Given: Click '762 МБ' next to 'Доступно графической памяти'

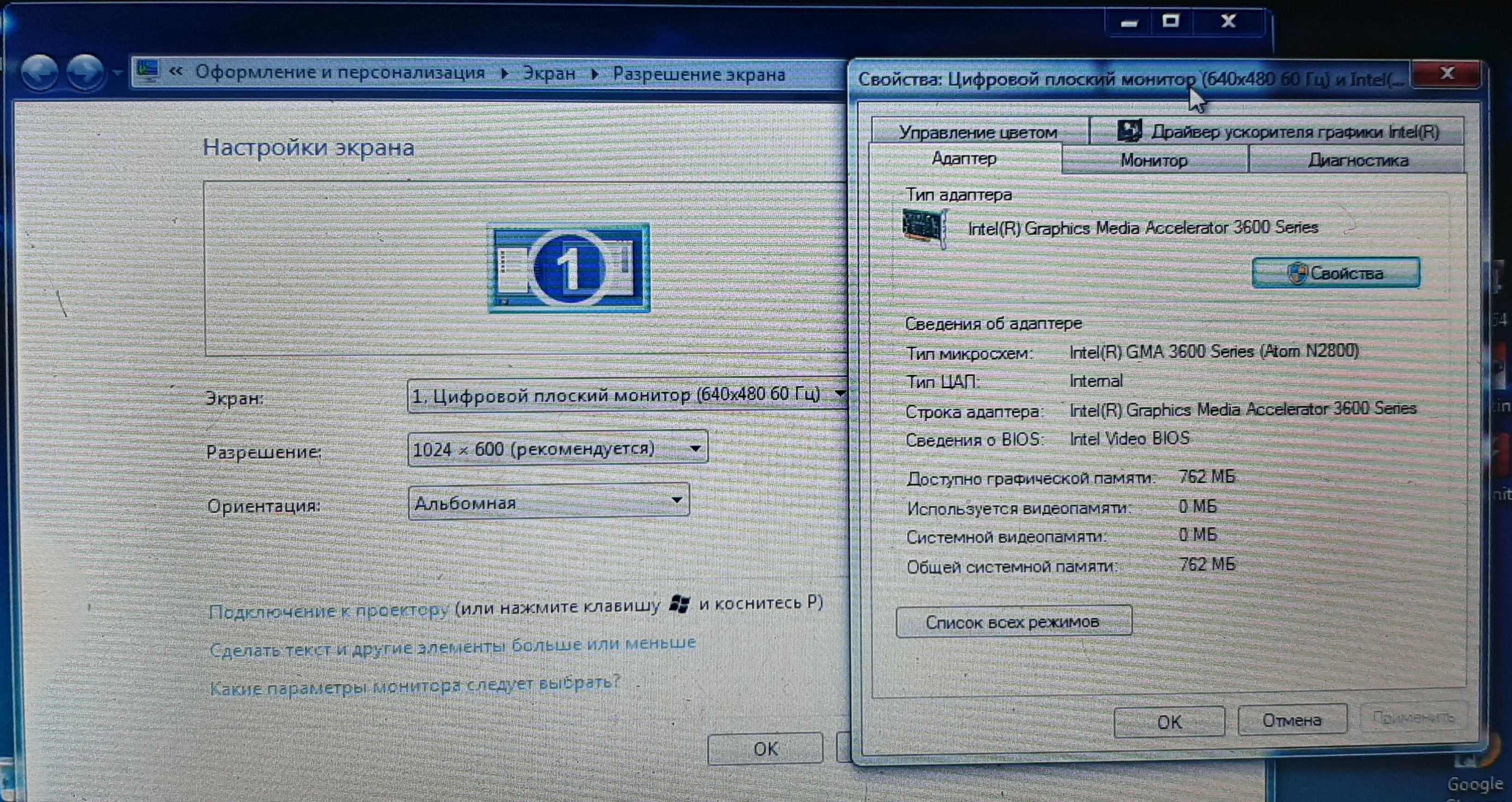Looking at the screenshot, I should coord(1207,477).
